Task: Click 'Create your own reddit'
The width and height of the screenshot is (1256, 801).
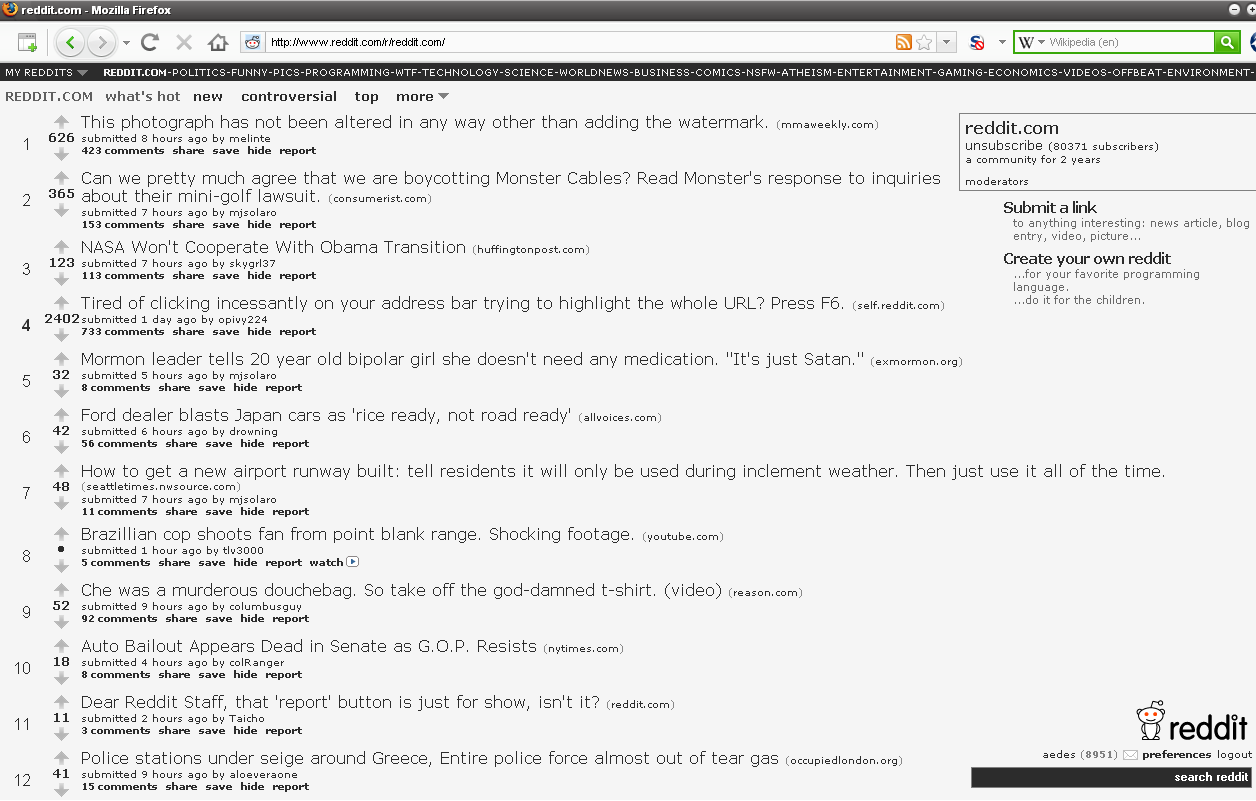Action: point(1087,259)
